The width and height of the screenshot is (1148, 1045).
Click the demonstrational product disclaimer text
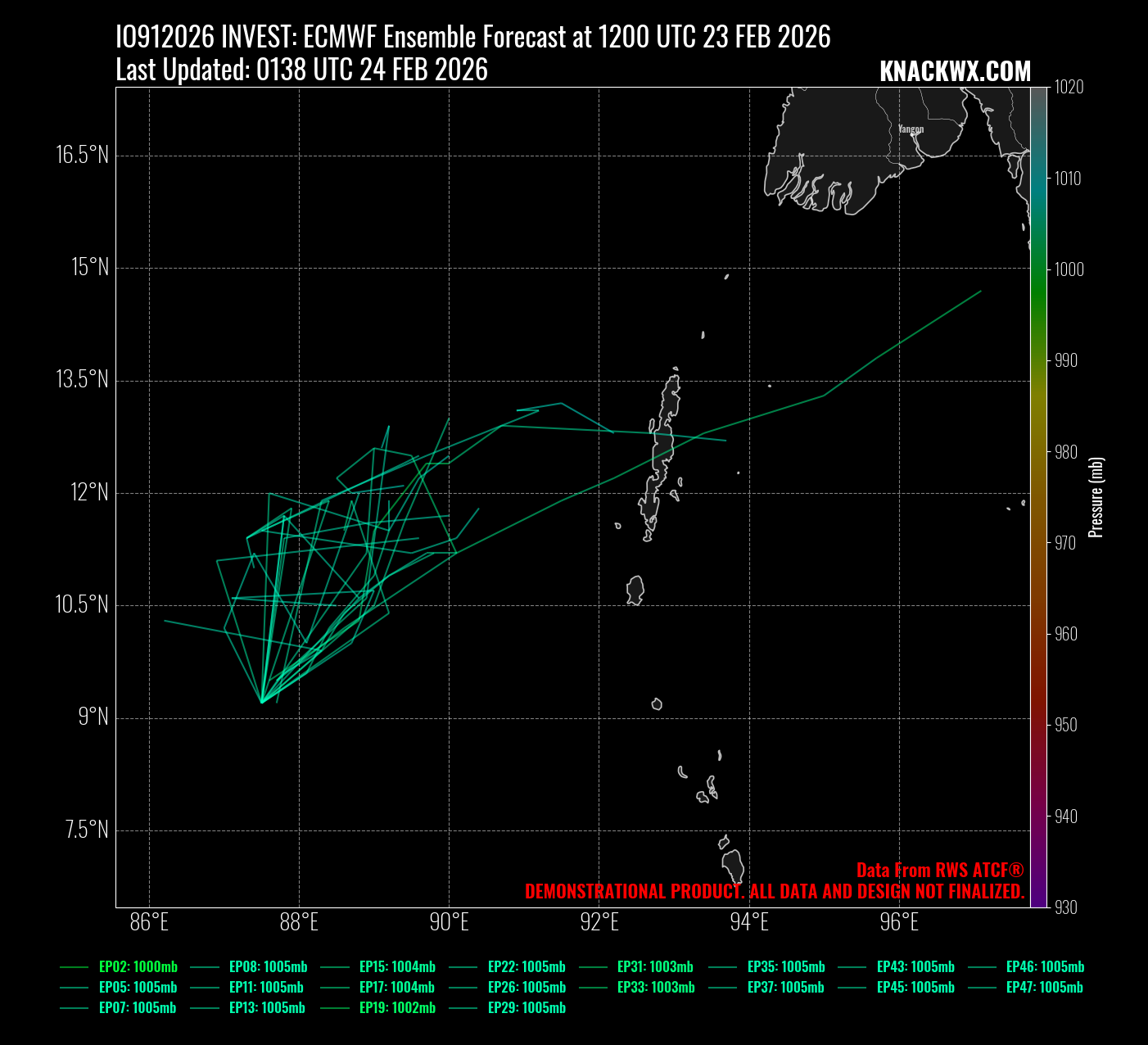click(774, 892)
